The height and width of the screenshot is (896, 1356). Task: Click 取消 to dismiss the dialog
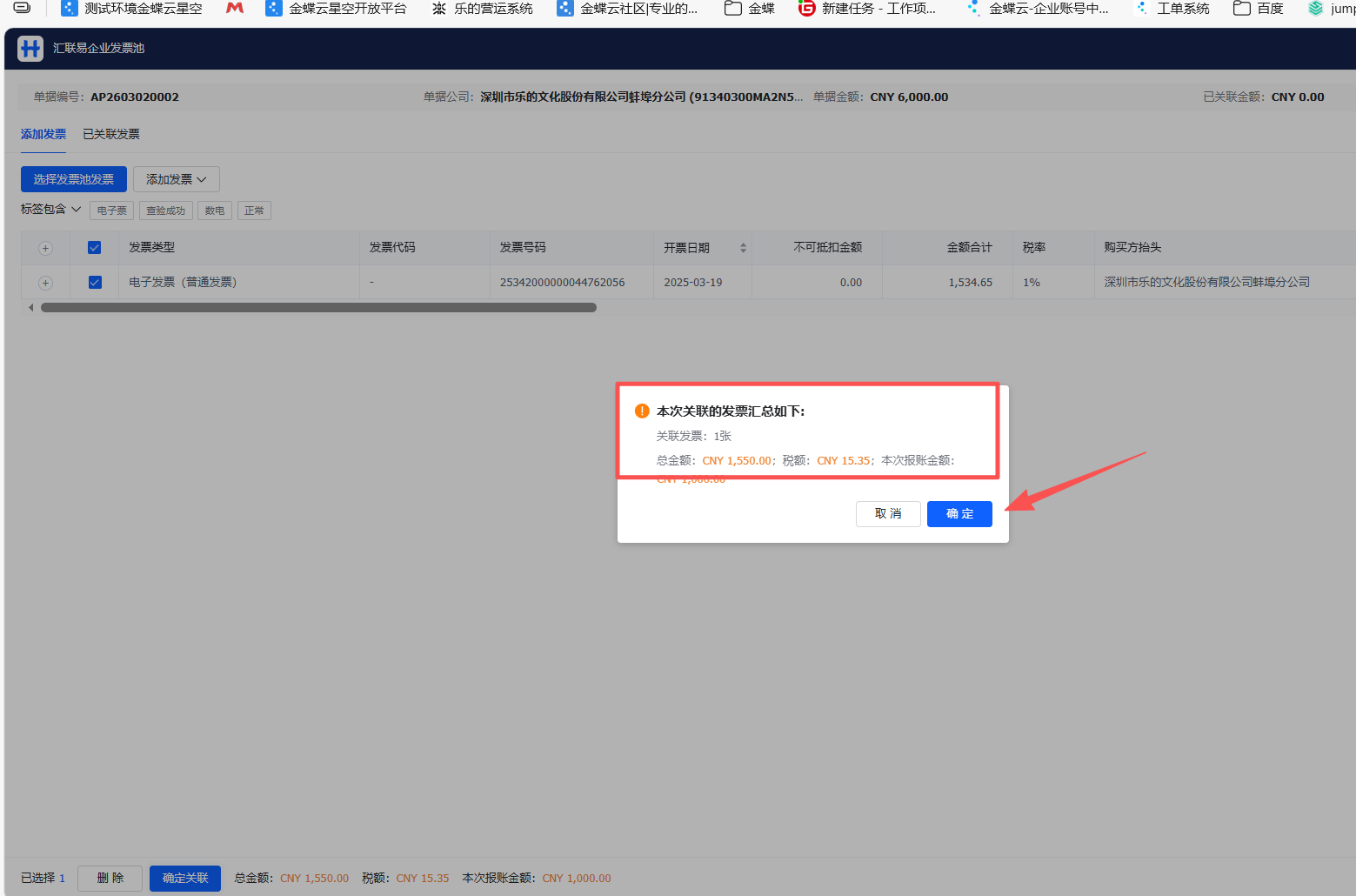[888, 514]
